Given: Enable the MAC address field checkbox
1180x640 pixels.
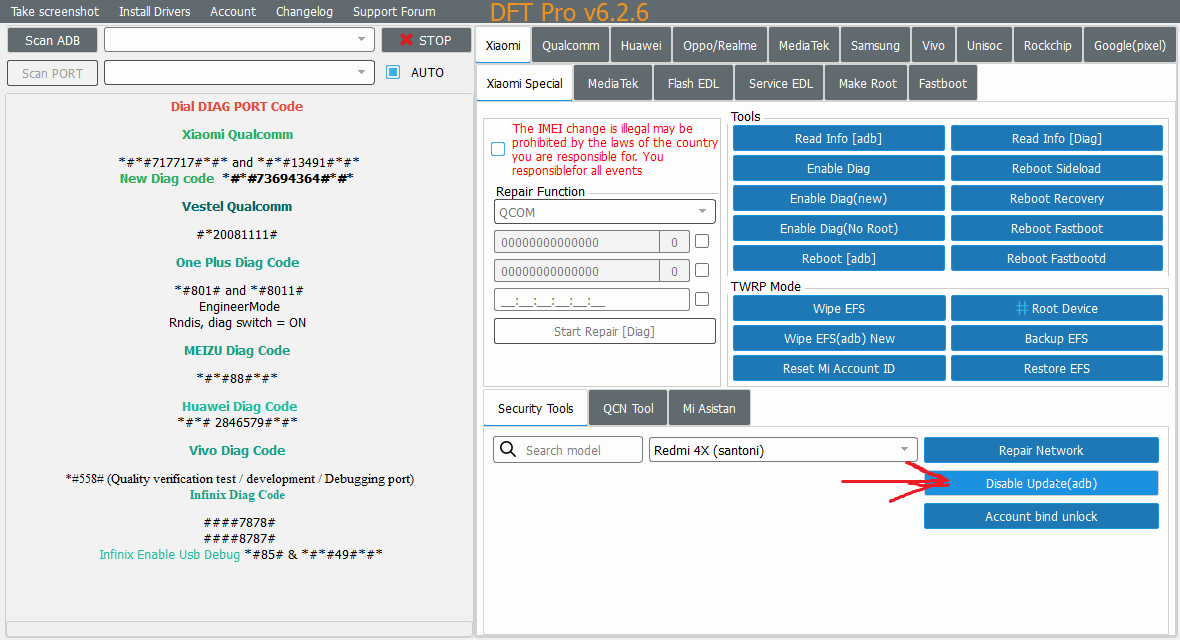Looking at the screenshot, I should click(x=702, y=299).
